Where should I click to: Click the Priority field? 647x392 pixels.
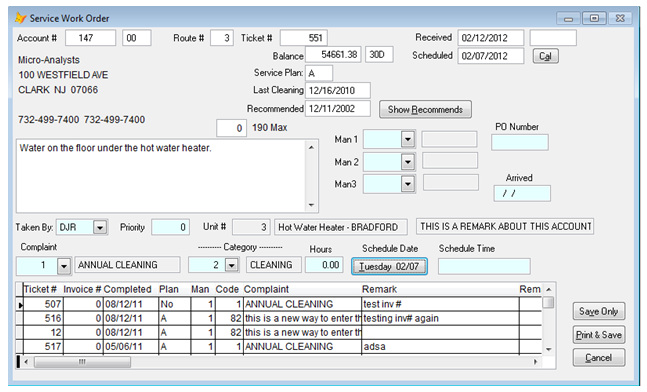pyautogui.click(x=170, y=227)
